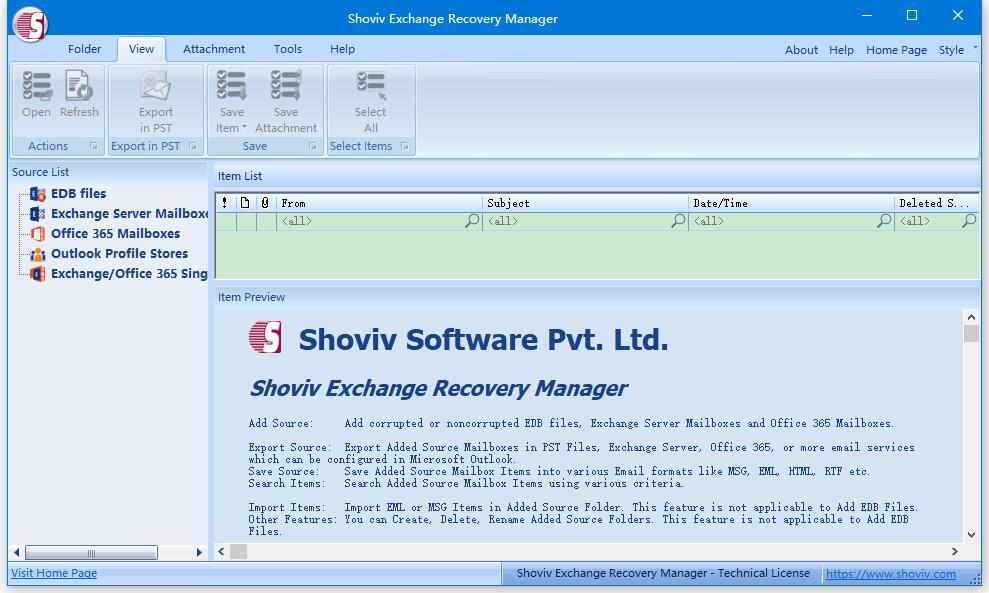Click Source List scroll right arrow

pyautogui.click(x=199, y=553)
